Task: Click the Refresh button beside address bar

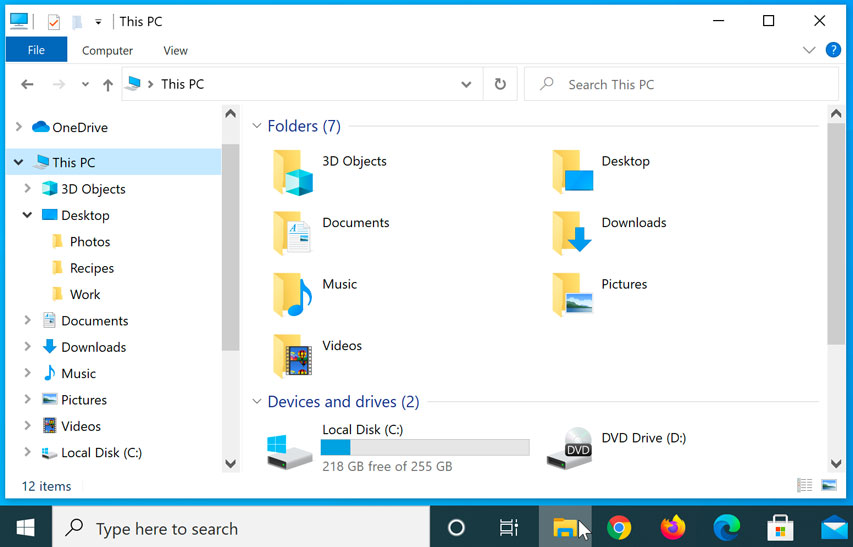Action: [500, 85]
